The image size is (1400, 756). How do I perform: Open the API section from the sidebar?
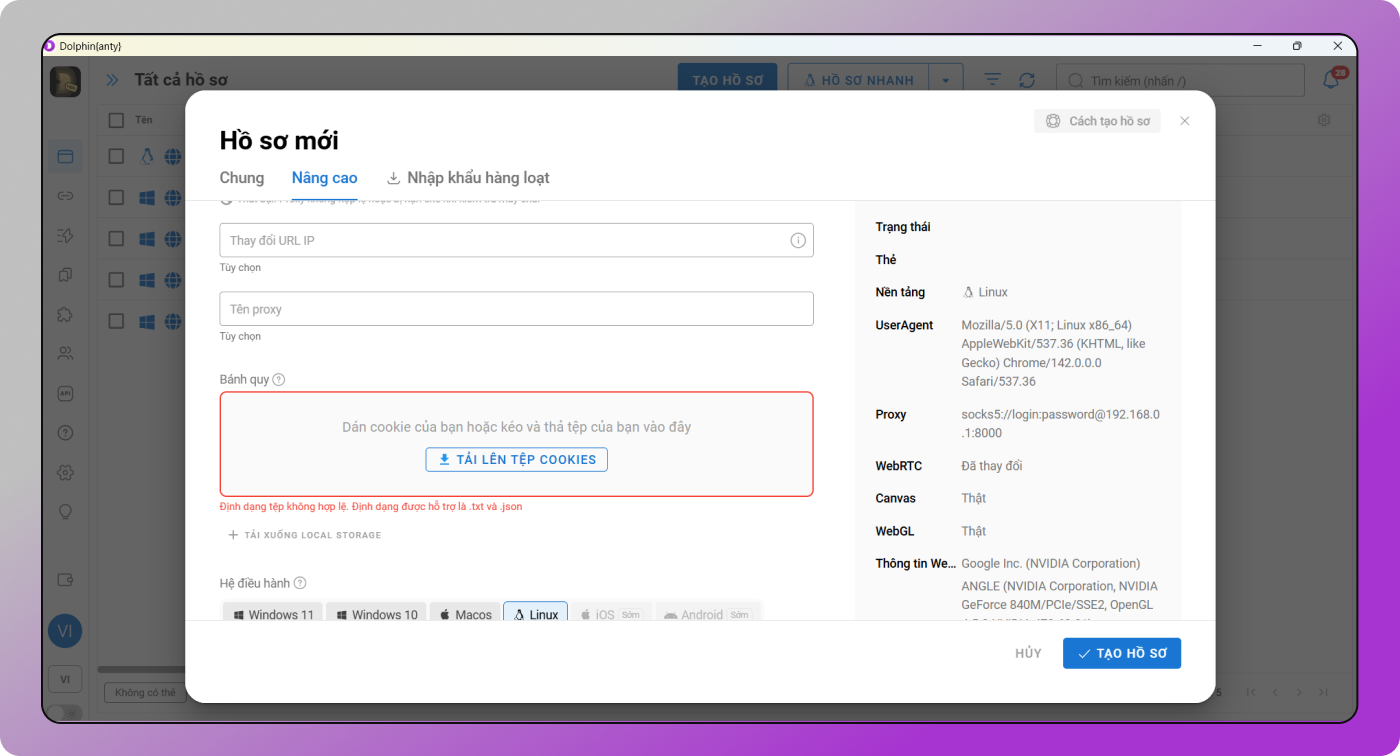(x=65, y=393)
